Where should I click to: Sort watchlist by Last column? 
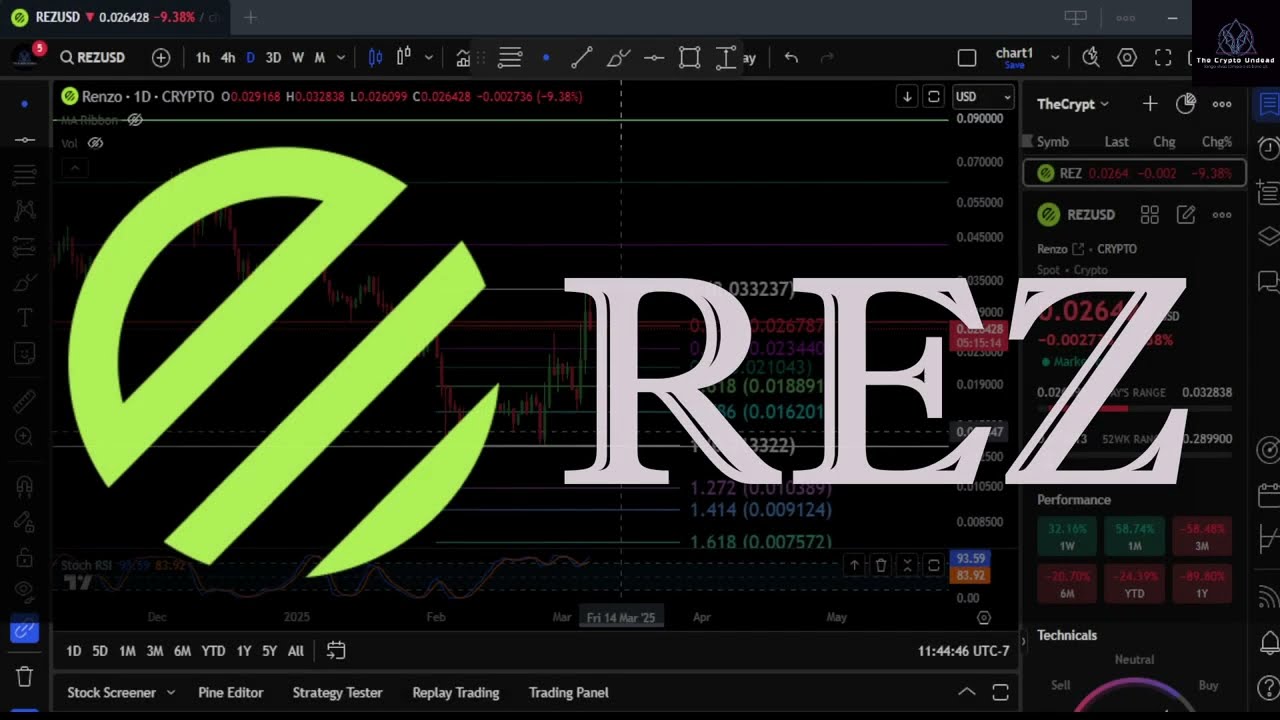pyautogui.click(x=1117, y=142)
